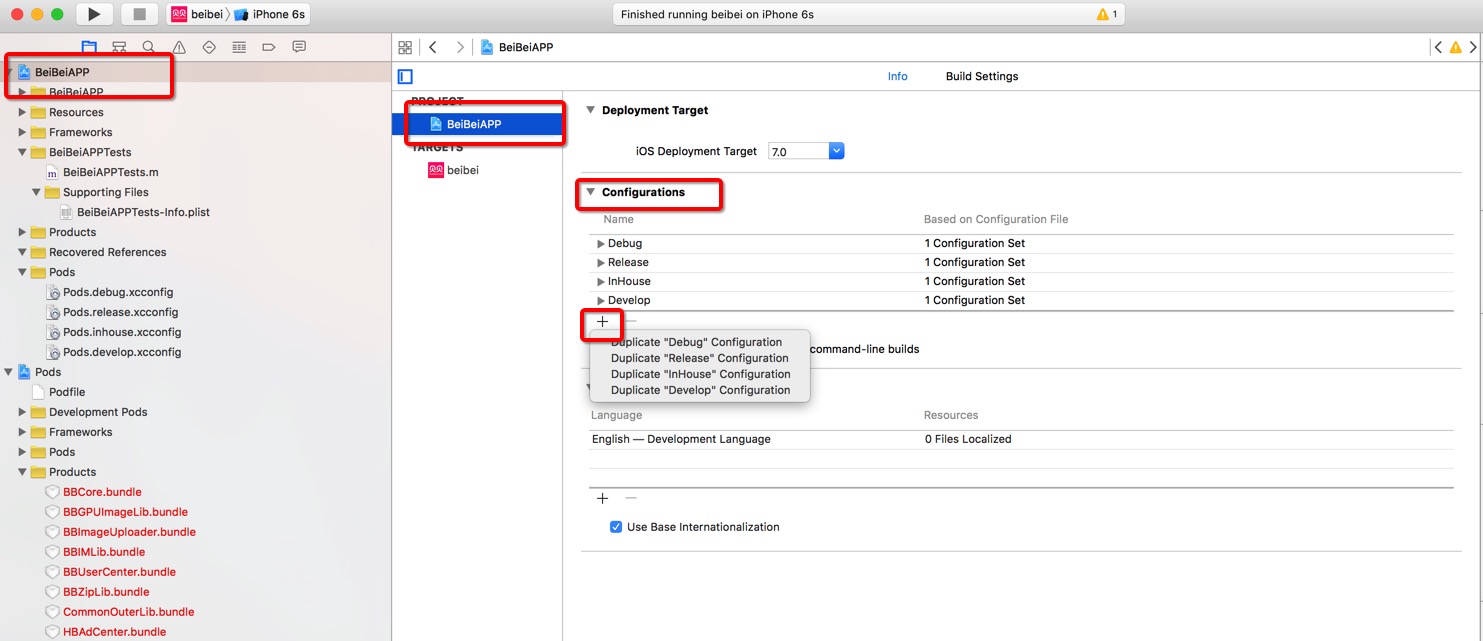Jump to previous issue arrow
This screenshot has height=641, width=1483.
1438,47
